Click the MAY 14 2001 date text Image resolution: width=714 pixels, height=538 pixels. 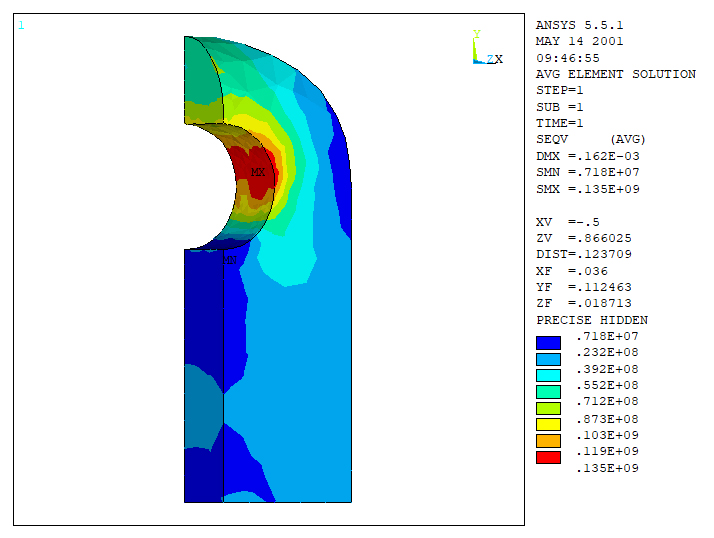coord(579,41)
